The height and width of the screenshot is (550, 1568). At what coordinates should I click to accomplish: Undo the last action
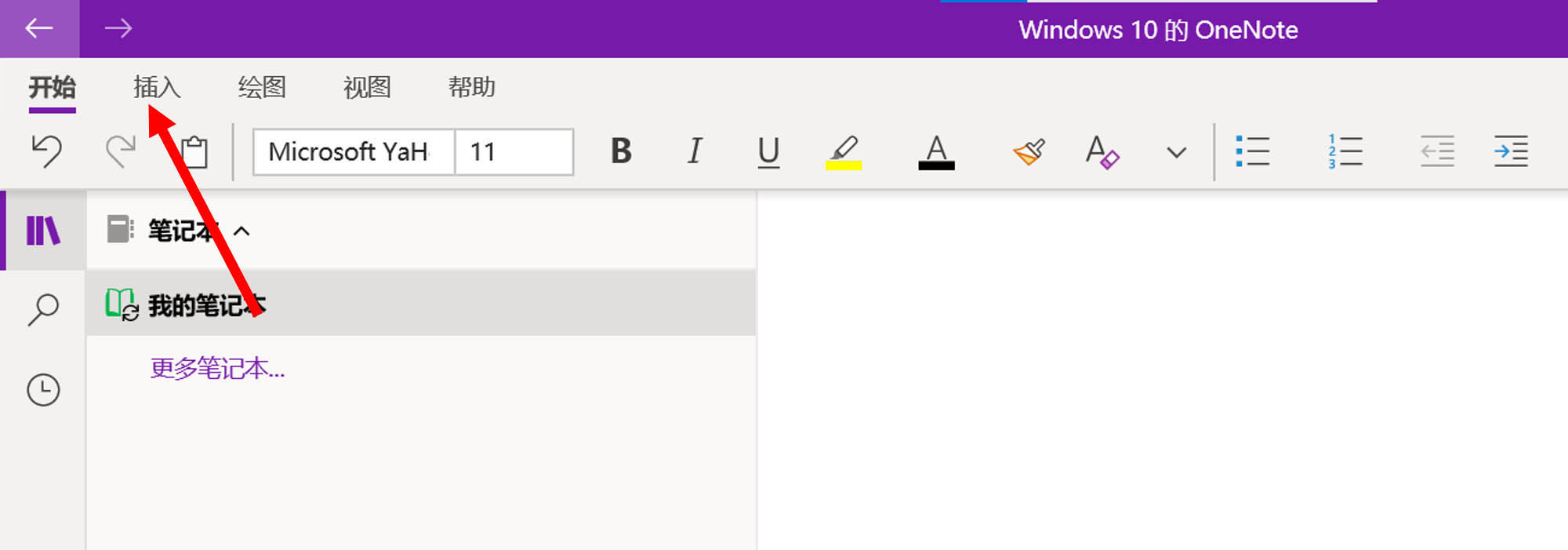[46, 151]
